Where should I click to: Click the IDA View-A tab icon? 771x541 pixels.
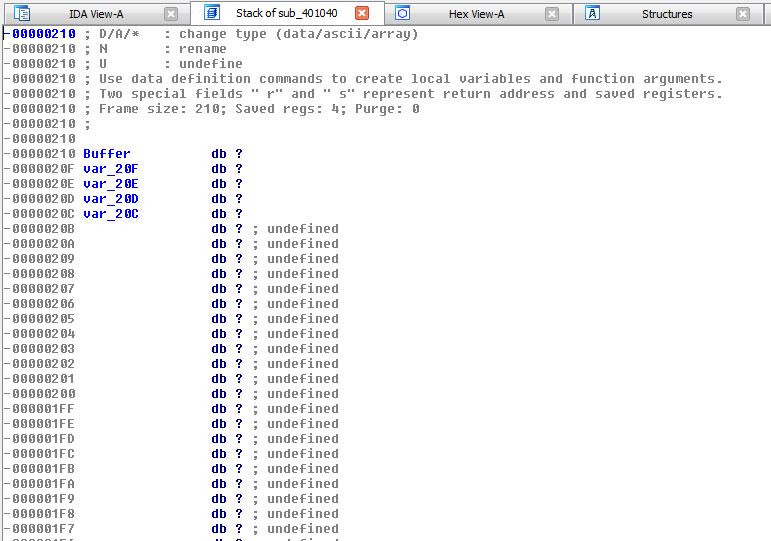22,14
